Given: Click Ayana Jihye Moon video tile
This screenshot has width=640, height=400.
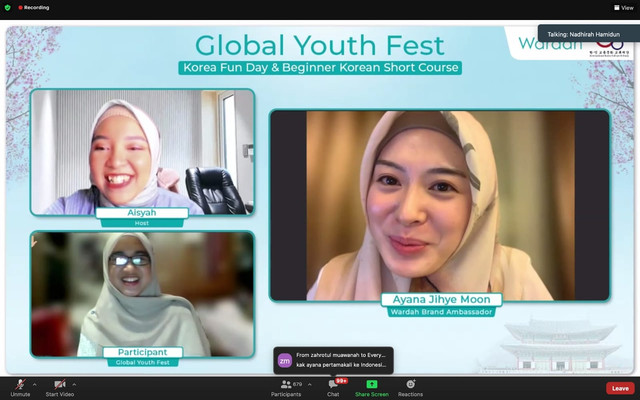Looking at the screenshot, I should 440,205.
